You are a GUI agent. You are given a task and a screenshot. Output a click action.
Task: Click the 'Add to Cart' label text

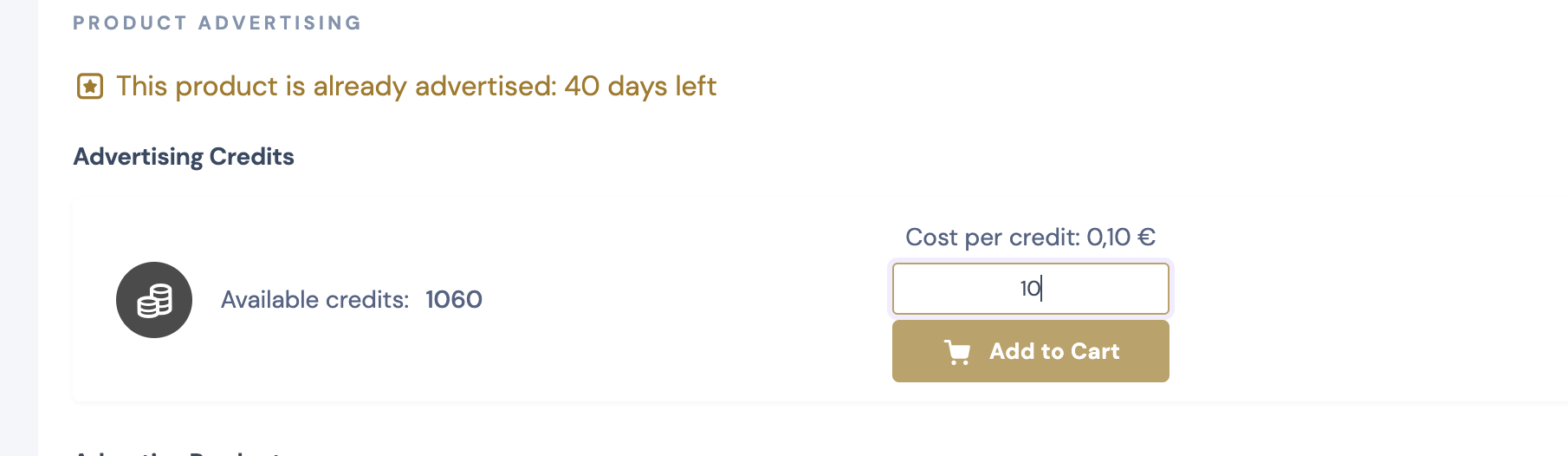(1054, 351)
